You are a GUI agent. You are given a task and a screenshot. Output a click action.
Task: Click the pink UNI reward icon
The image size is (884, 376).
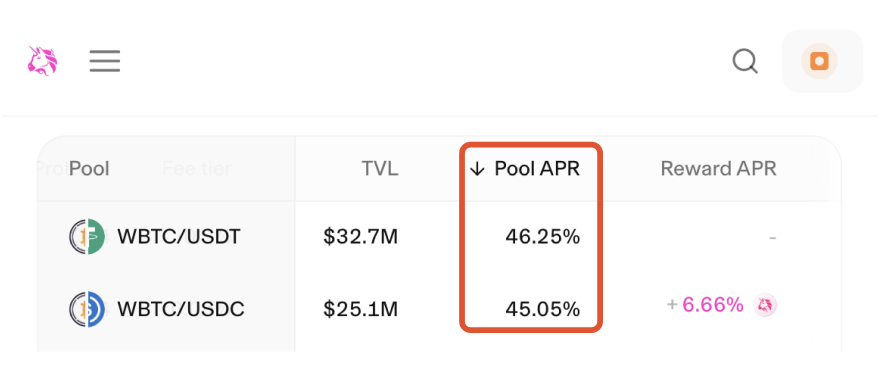click(765, 306)
